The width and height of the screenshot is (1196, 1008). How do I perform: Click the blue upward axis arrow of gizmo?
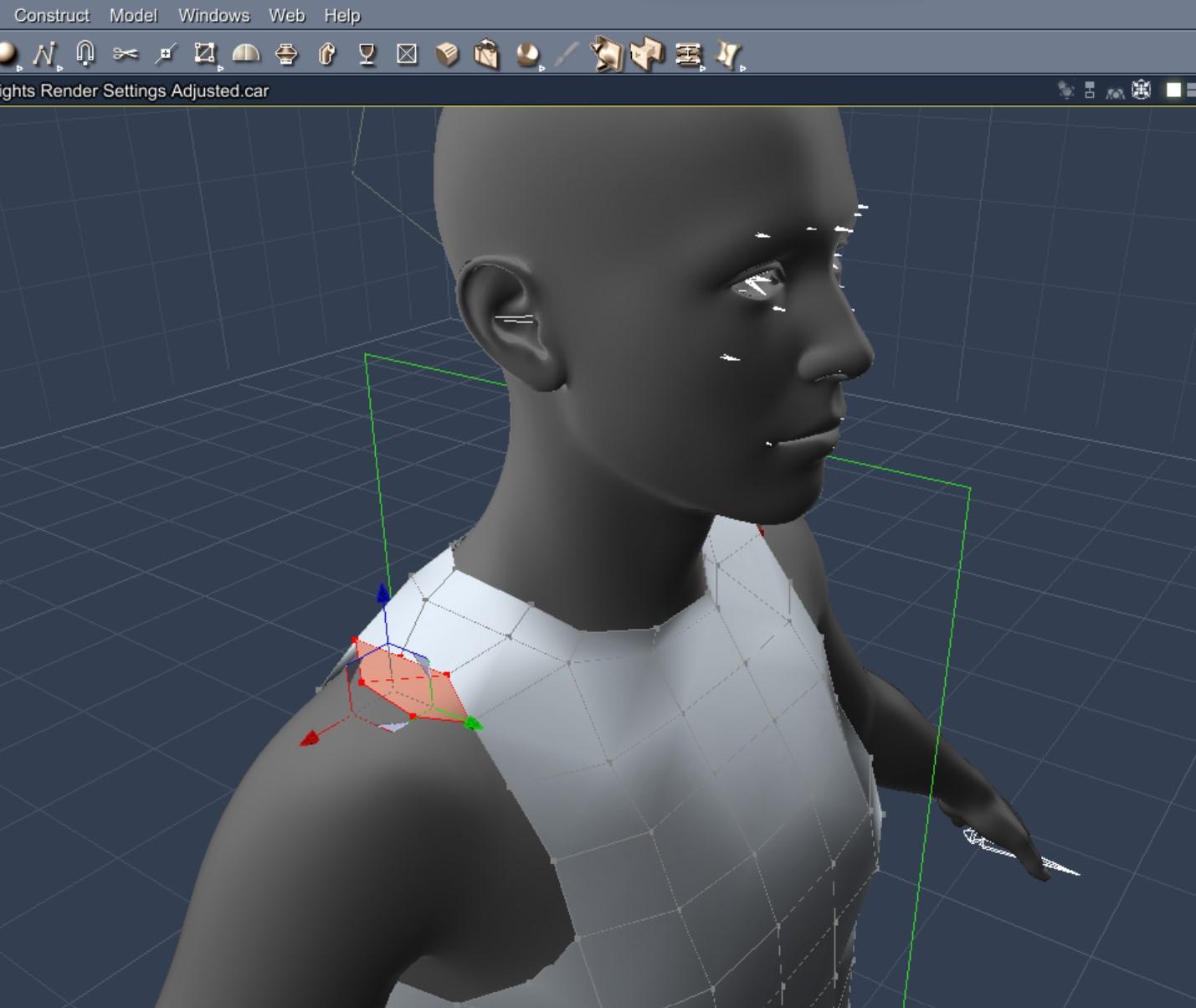tap(383, 594)
